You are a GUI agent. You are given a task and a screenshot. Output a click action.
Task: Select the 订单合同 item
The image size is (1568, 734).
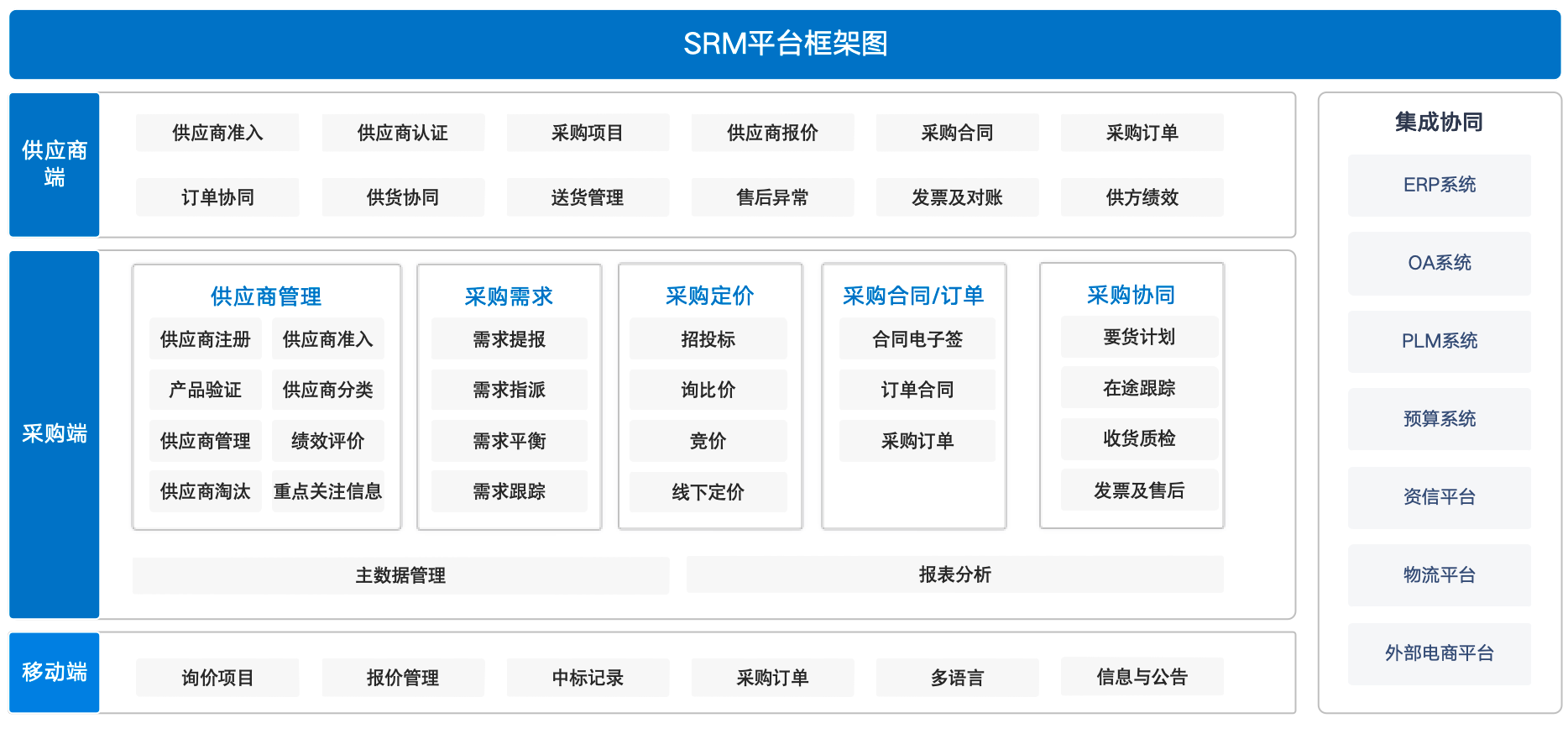(x=917, y=390)
